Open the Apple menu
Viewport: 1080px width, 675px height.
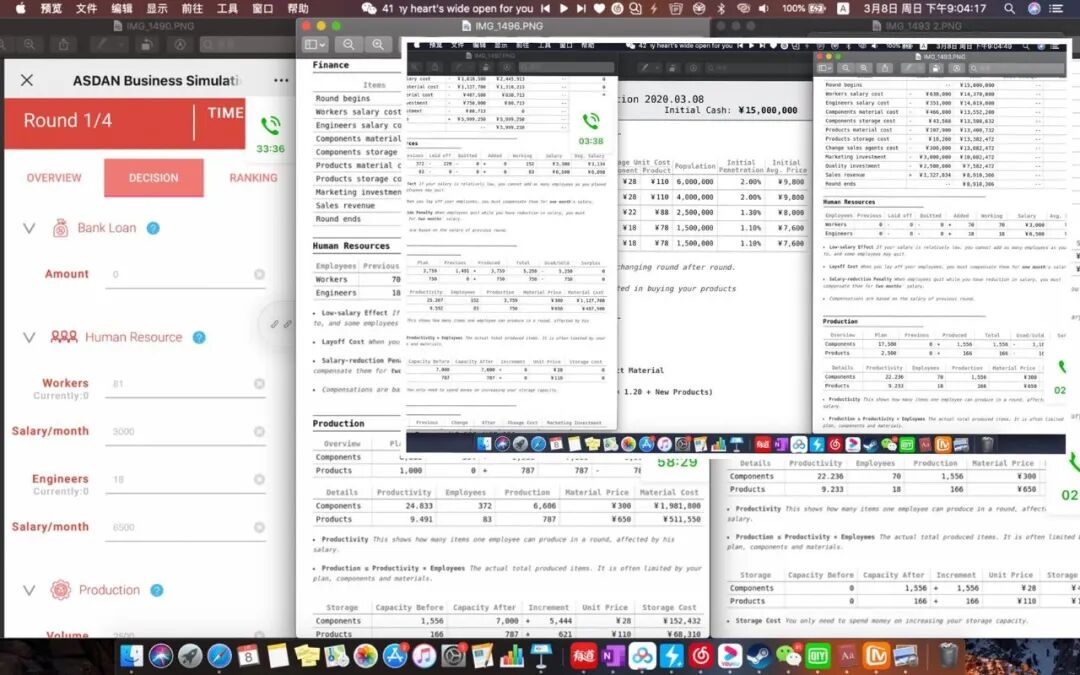coord(20,8)
